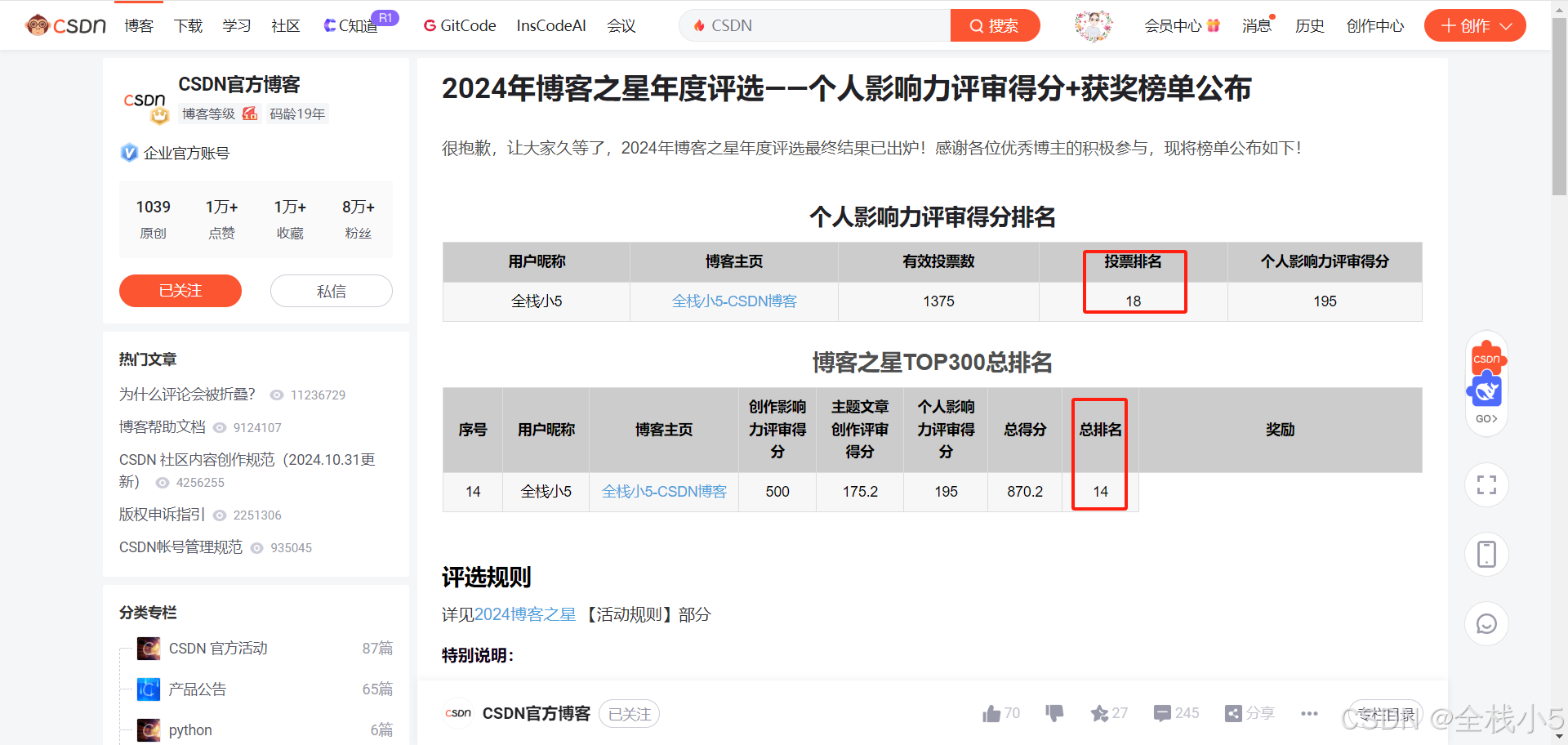Click the 私信 message button

(331, 291)
